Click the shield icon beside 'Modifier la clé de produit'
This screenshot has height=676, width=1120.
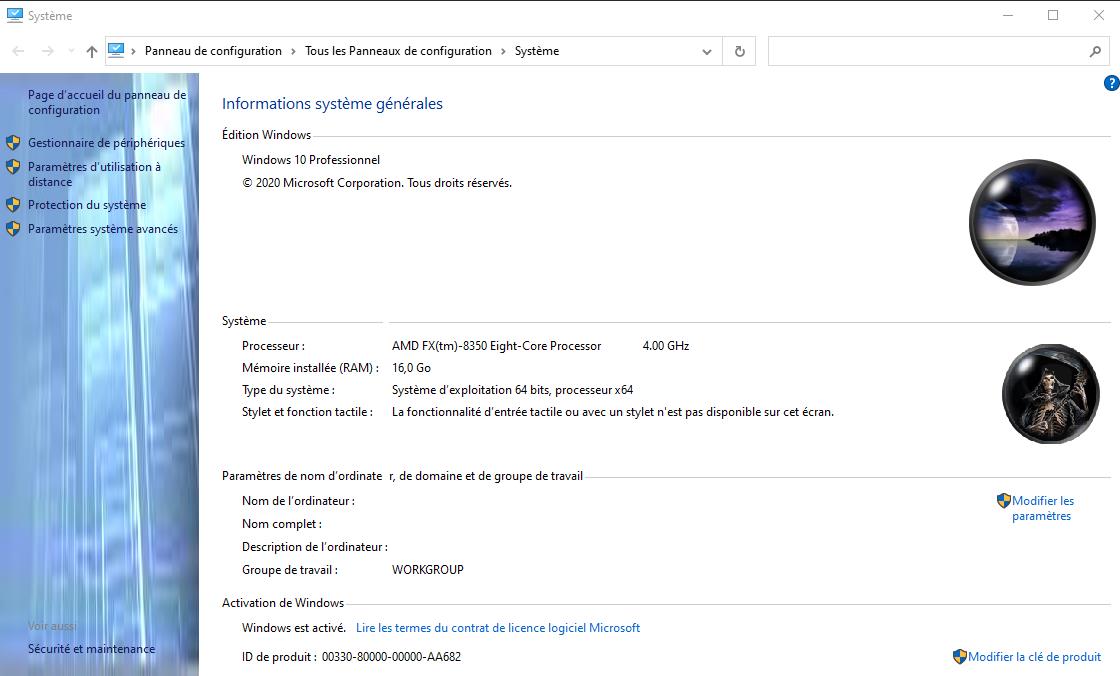pyautogui.click(x=960, y=656)
